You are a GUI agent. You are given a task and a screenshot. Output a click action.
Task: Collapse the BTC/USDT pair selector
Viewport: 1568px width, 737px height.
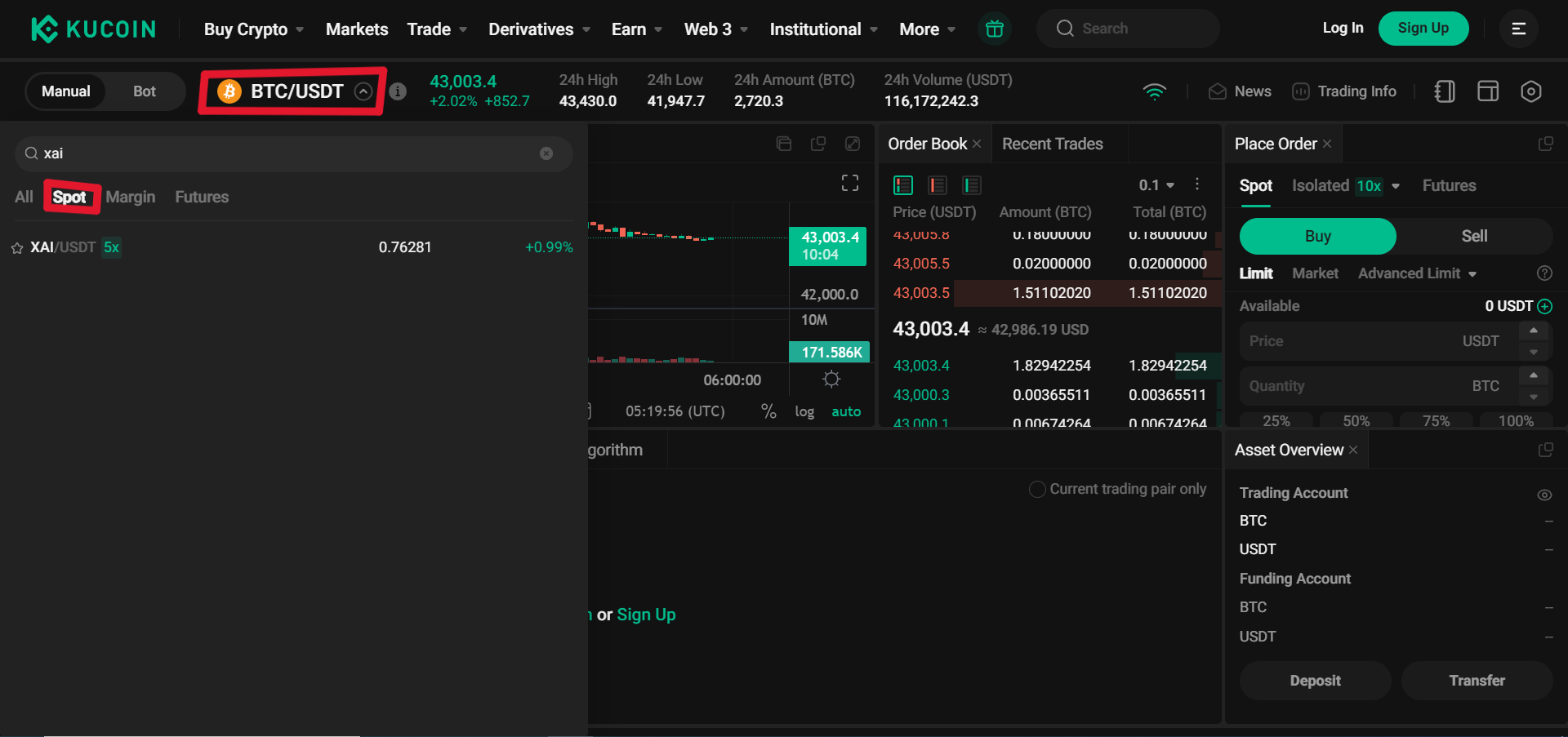tap(363, 91)
